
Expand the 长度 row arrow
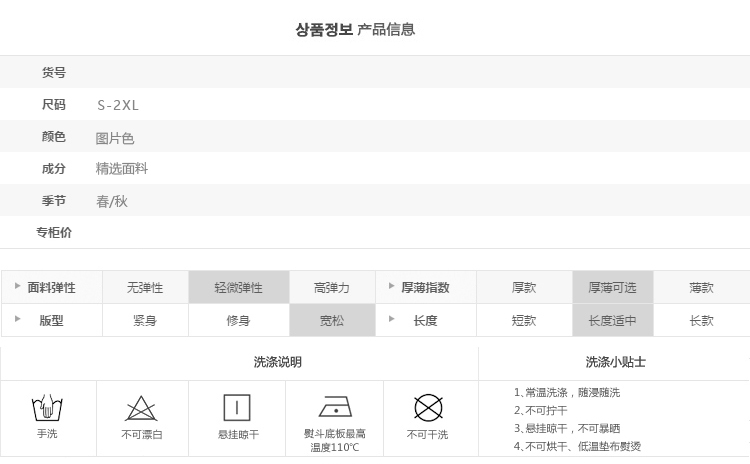(392, 320)
